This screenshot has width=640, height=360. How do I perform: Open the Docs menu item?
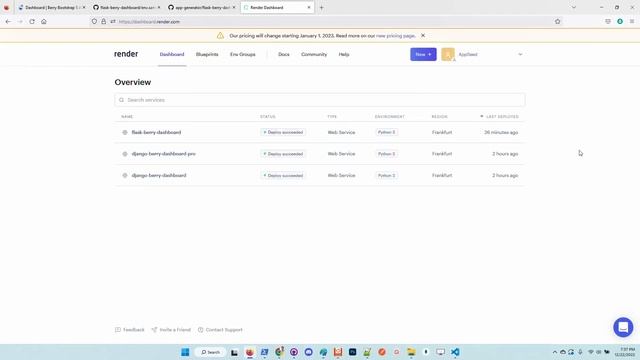(x=284, y=54)
